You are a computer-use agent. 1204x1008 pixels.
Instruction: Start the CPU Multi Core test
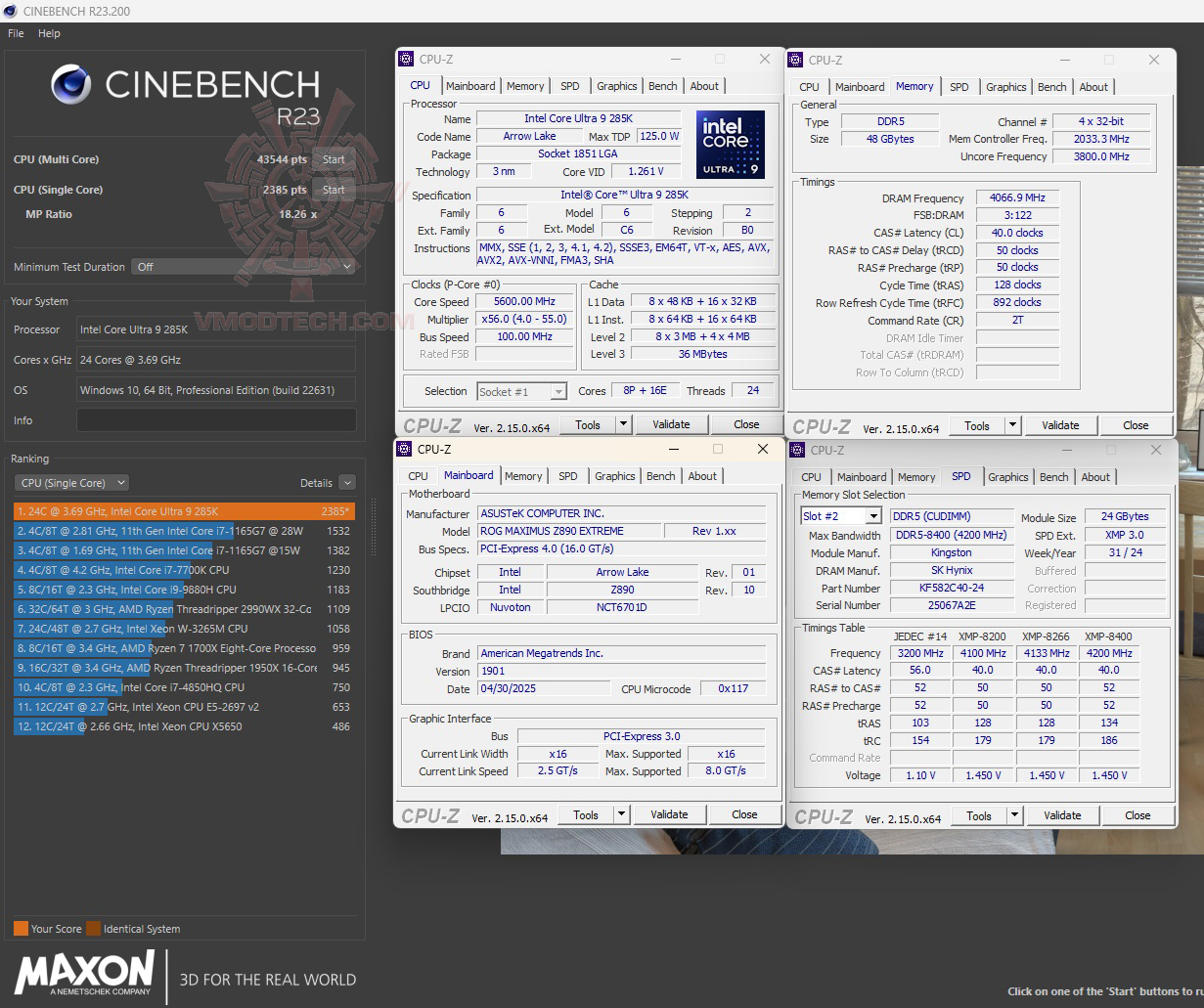[x=334, y=159]
